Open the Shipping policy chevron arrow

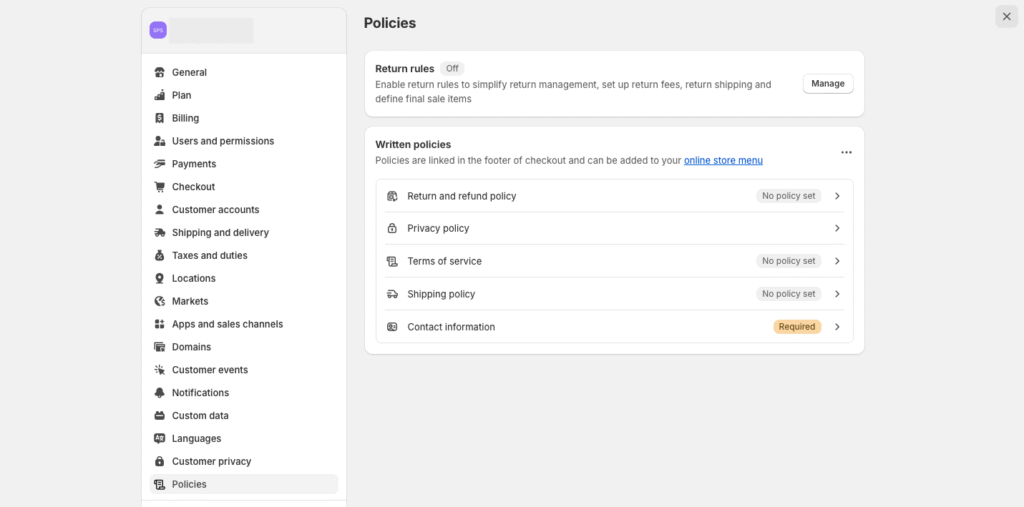tap(837, 294)
